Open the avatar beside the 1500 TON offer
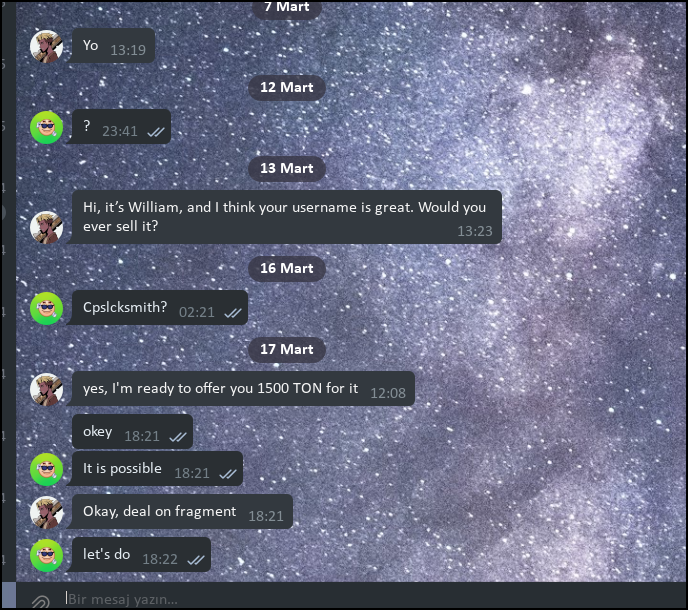688x610 pixels. point(46,389)
